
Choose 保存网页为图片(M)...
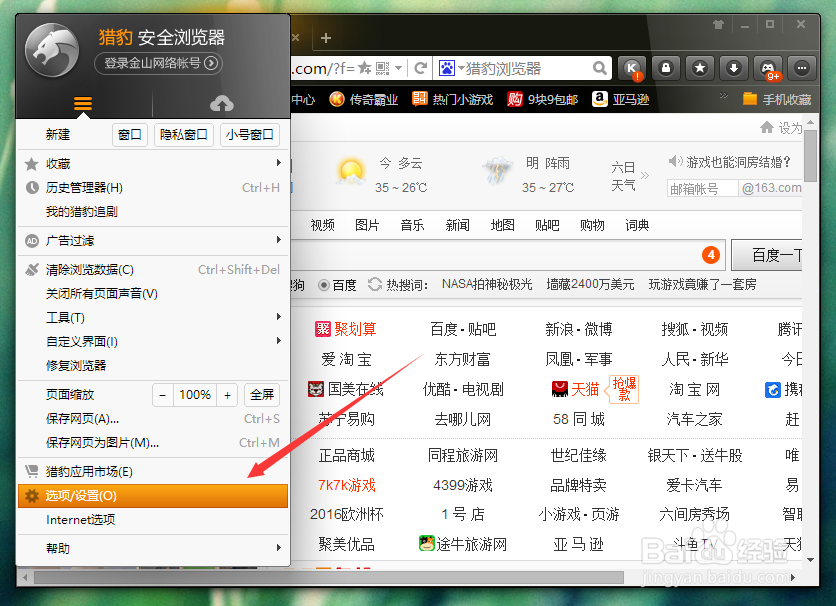pyautogui.click(x=153, y=442)
